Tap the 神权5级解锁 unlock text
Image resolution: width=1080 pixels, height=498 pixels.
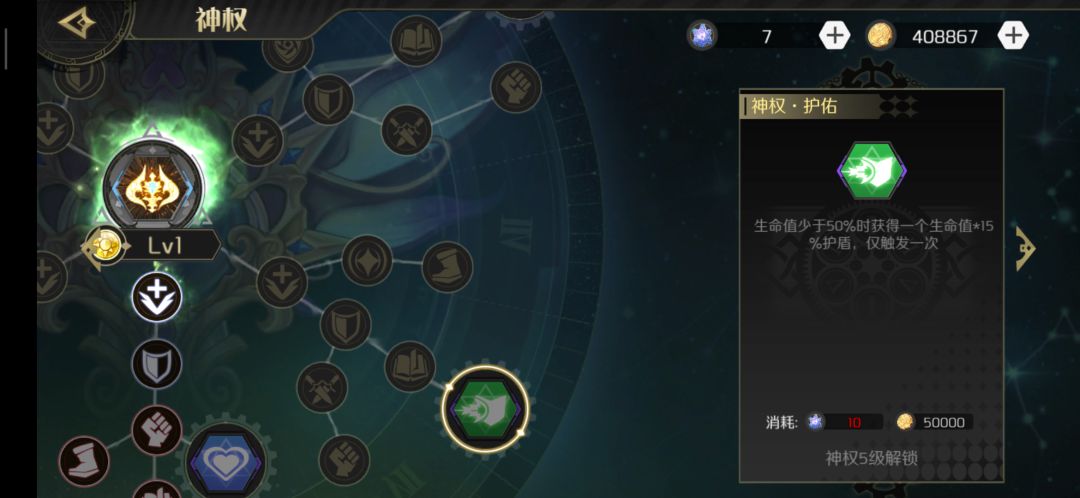pos(871,457)
